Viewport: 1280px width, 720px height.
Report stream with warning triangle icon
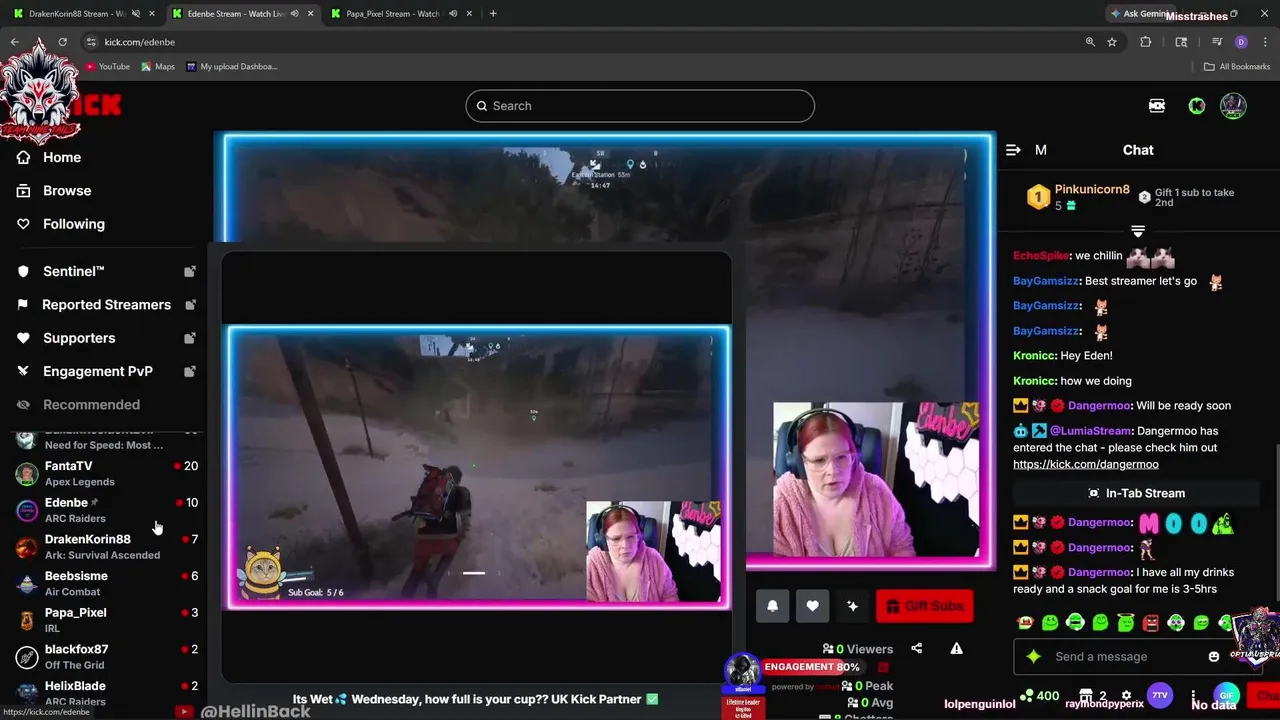pos(956,649)
